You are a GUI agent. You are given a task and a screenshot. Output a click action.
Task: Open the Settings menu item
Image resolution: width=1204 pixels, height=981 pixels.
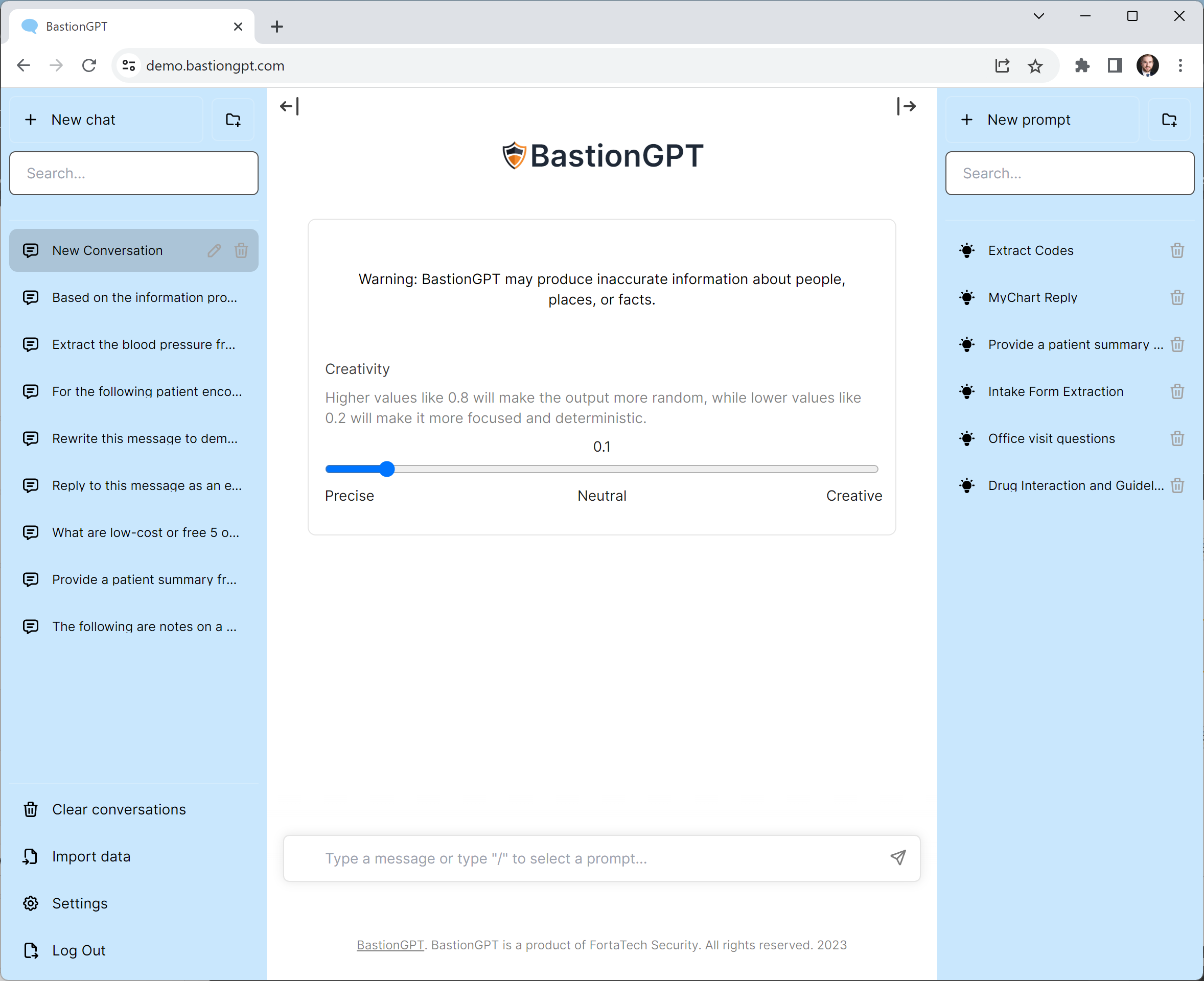80,903
